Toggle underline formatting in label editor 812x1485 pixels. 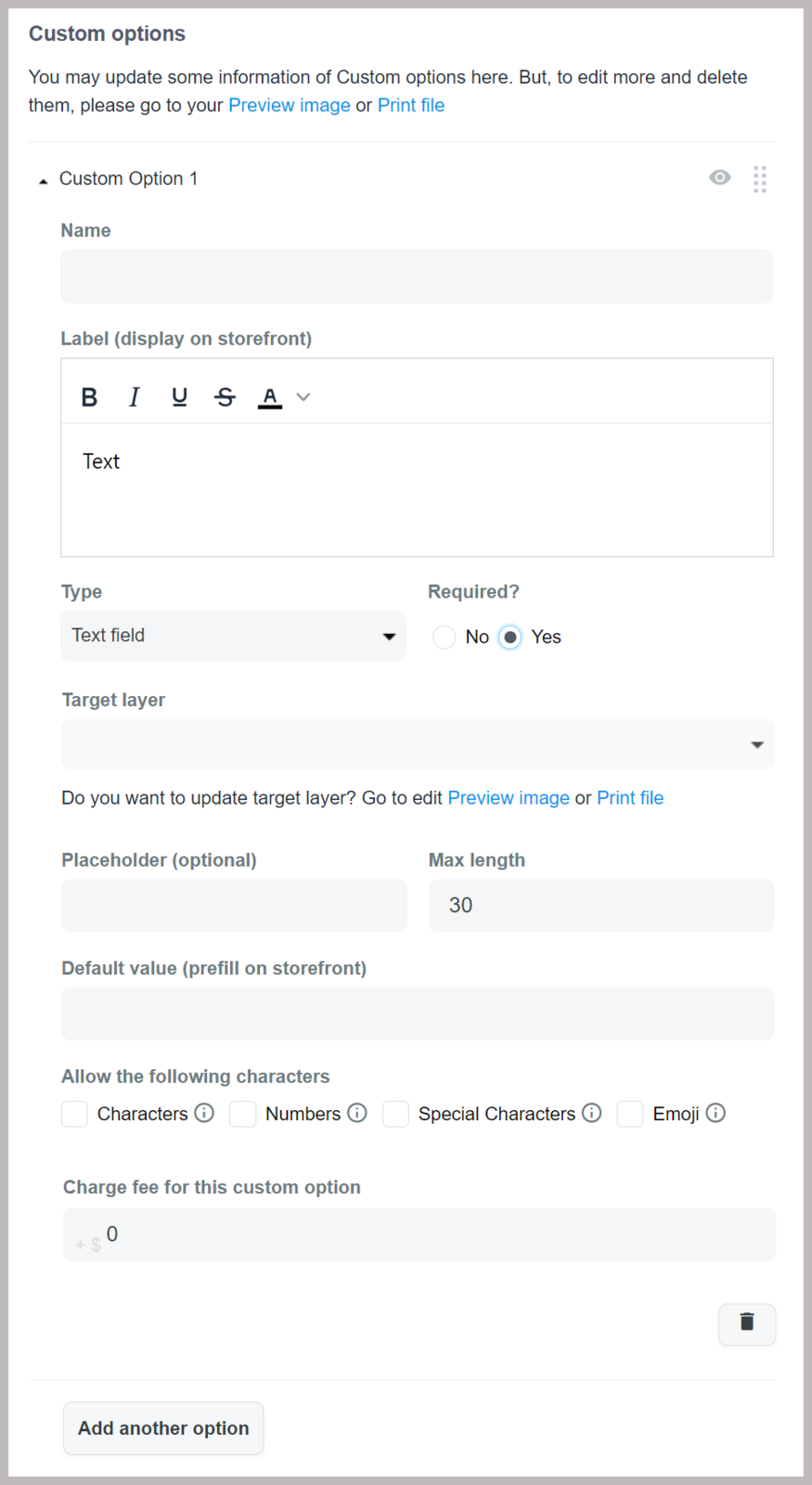179,397
